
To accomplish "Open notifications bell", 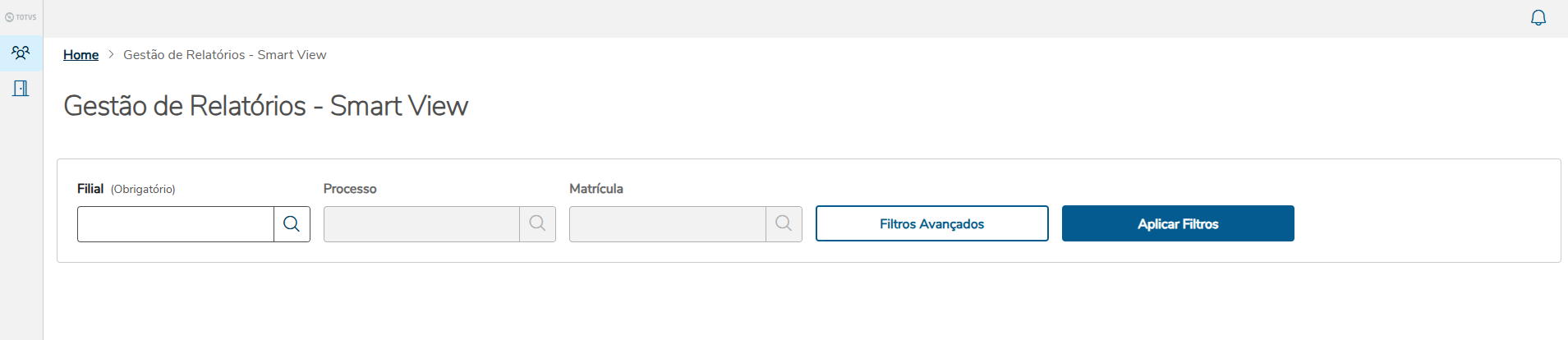I will click(x=1538, y=18).
